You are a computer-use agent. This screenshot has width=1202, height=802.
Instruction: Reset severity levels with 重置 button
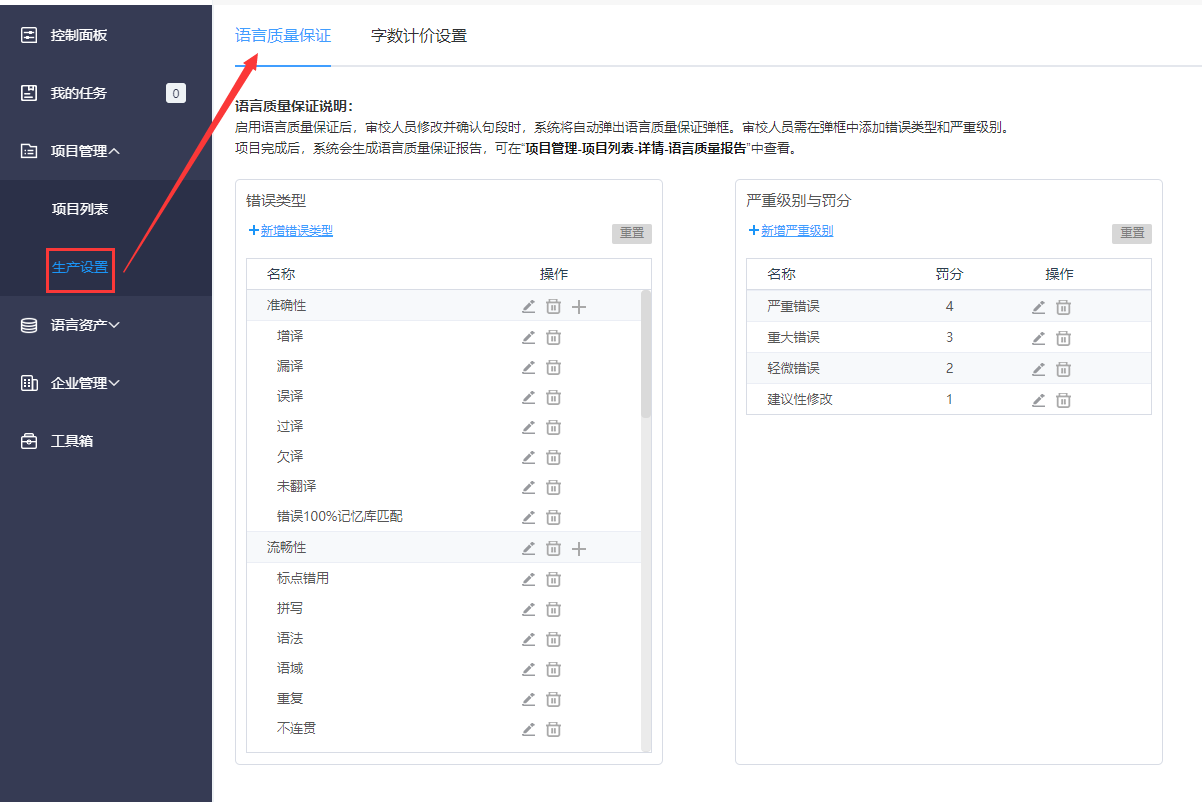pyautogui.click(x=1132, y=233)
